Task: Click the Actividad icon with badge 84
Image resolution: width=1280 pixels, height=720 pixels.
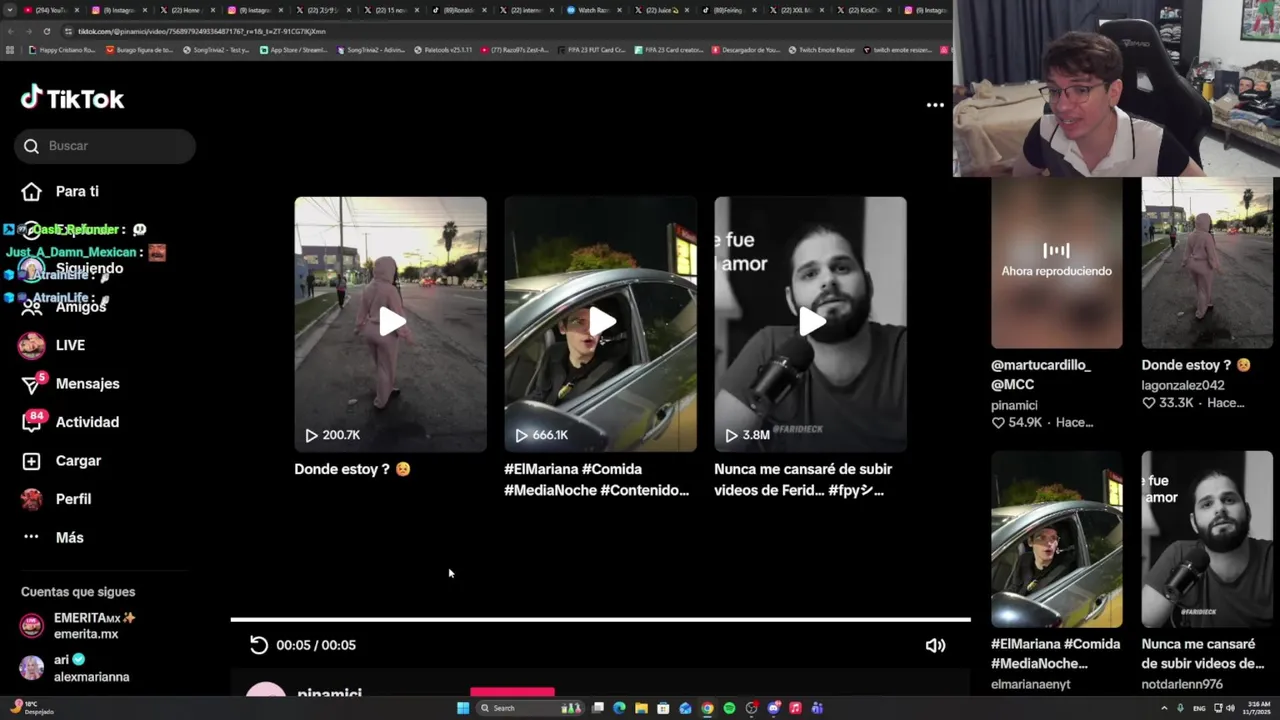Action: tap(33, 421)
